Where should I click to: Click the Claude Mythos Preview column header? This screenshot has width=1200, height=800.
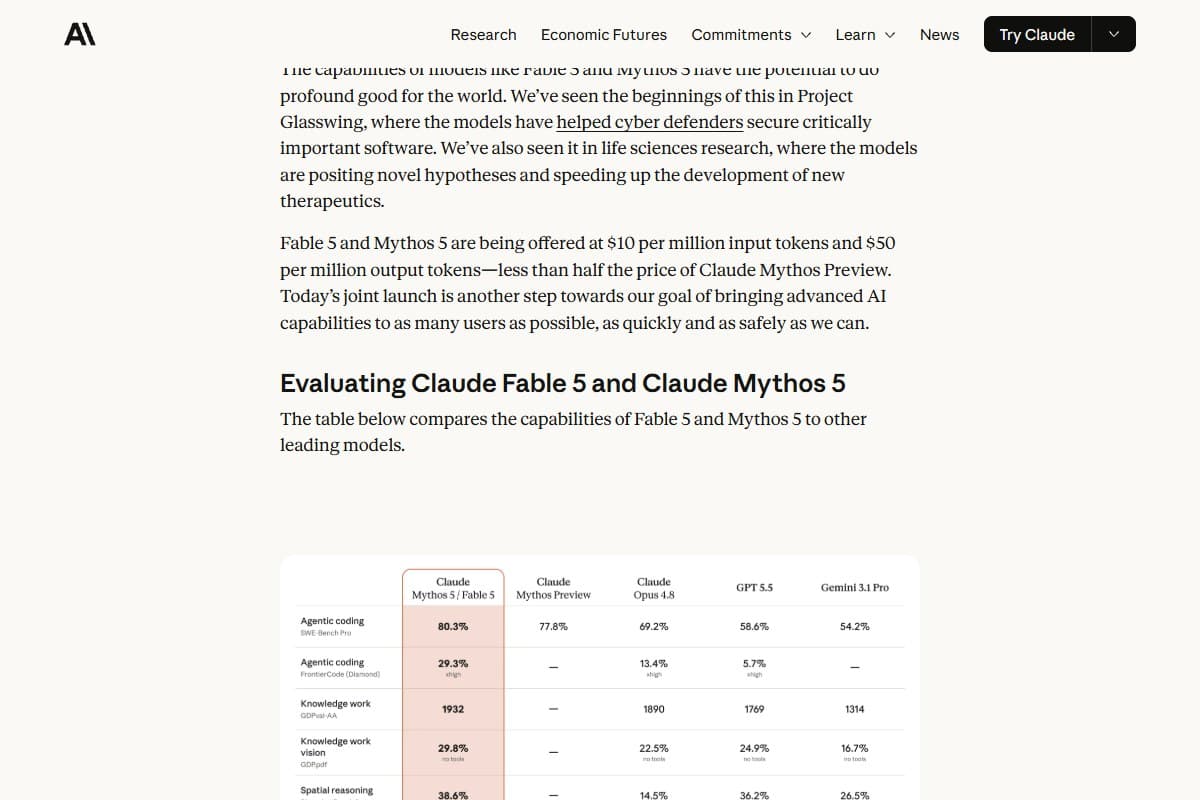[x=553, y=588]
